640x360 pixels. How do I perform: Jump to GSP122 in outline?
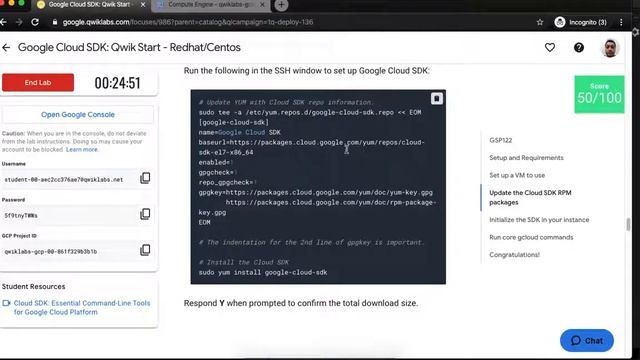[x=500, y=140]
